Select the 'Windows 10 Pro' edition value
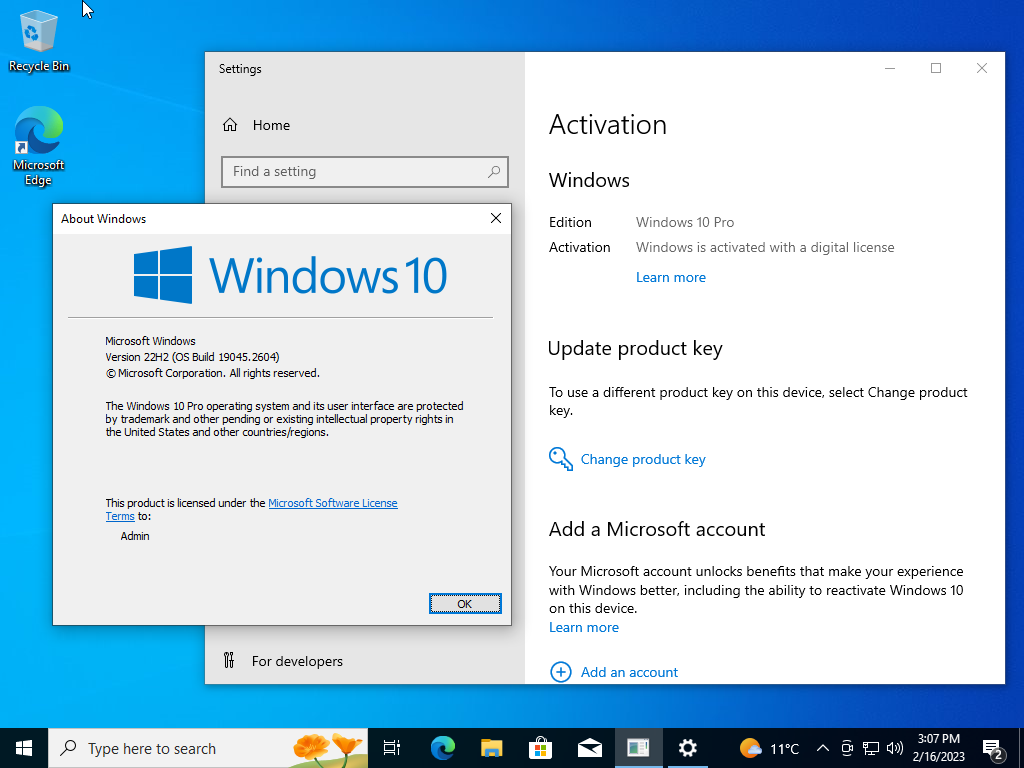This screenshot has width=1024, height=768. (x=685, y=222)
